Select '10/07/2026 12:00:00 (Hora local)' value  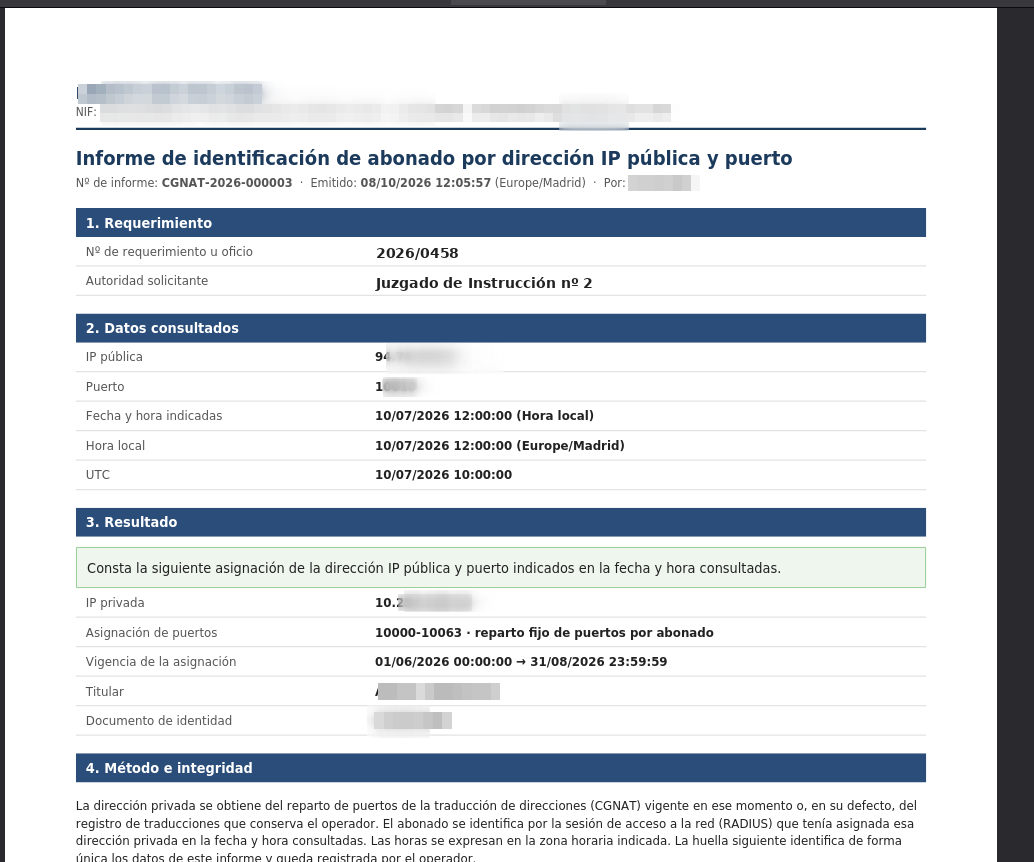click(x=484, y=416)
